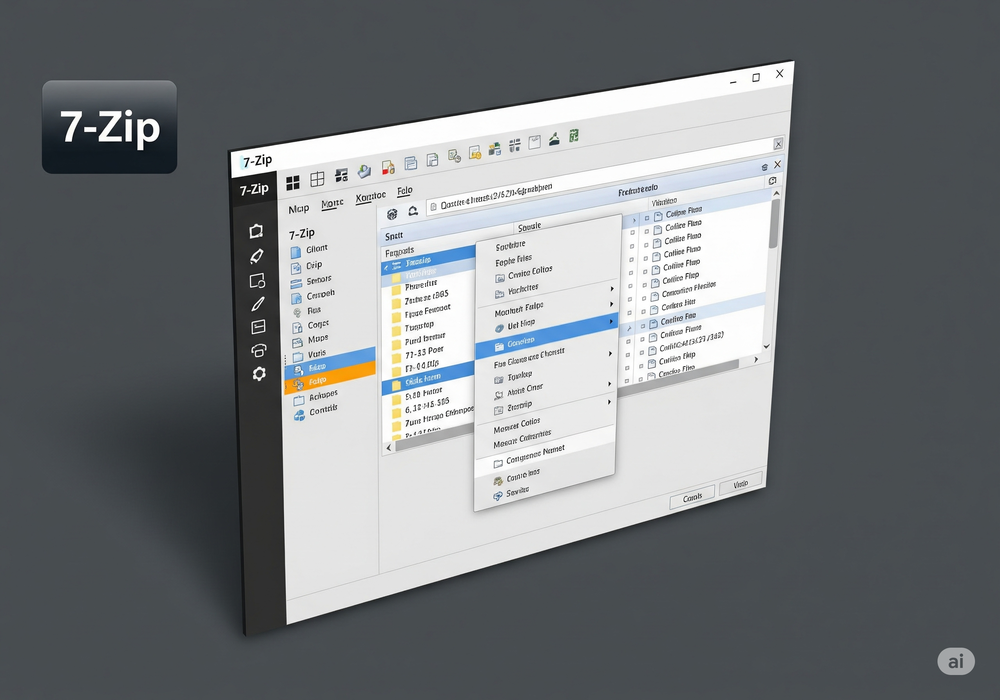This screenshot has width=1000, height=700.
Task: Open the printer icon above the sidebar gear
Action: [258, 350]
